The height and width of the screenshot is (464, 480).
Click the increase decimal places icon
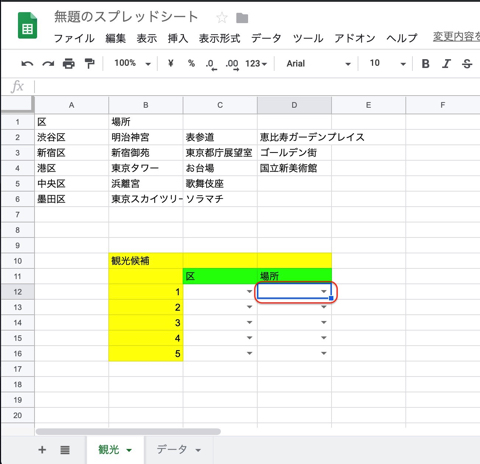[x=232, y=64]
